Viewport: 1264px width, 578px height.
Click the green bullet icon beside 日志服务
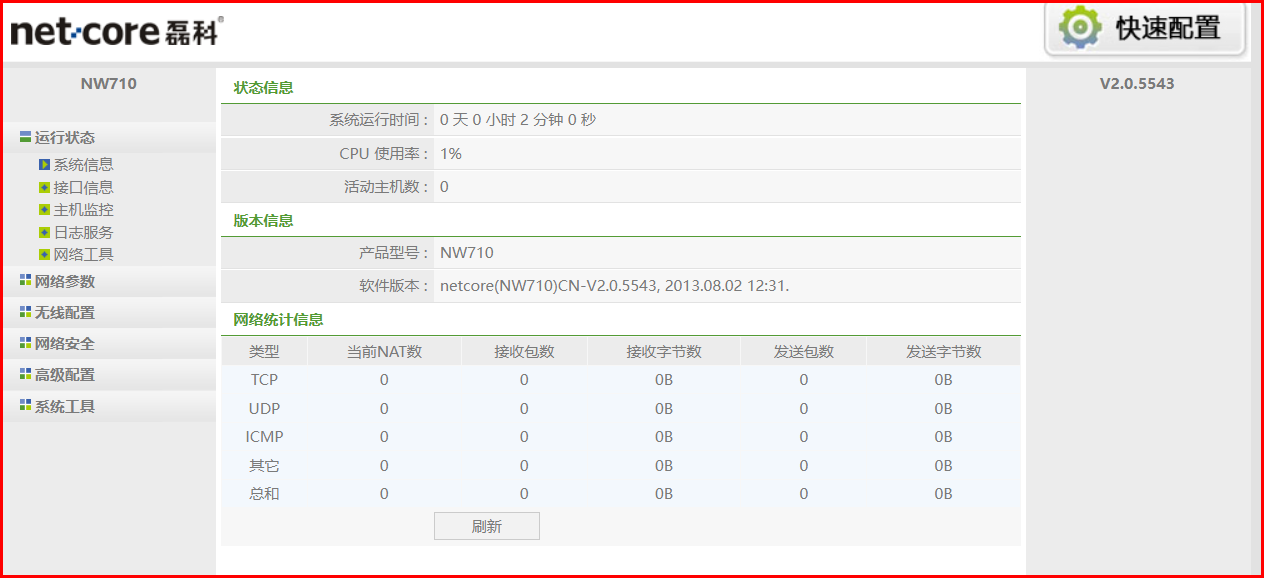(44, 232)
